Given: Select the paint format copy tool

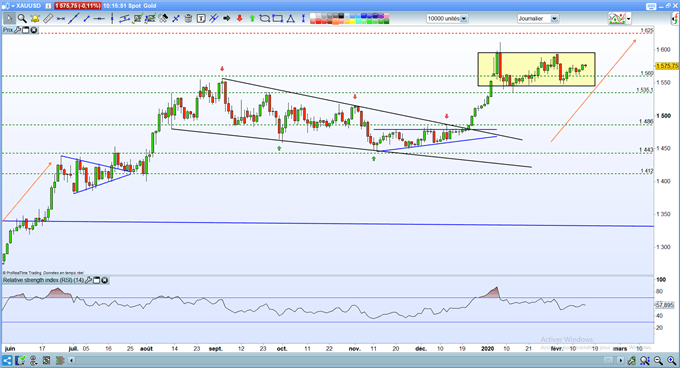Looking at the screenshot, I should click(x=163, y=19).
